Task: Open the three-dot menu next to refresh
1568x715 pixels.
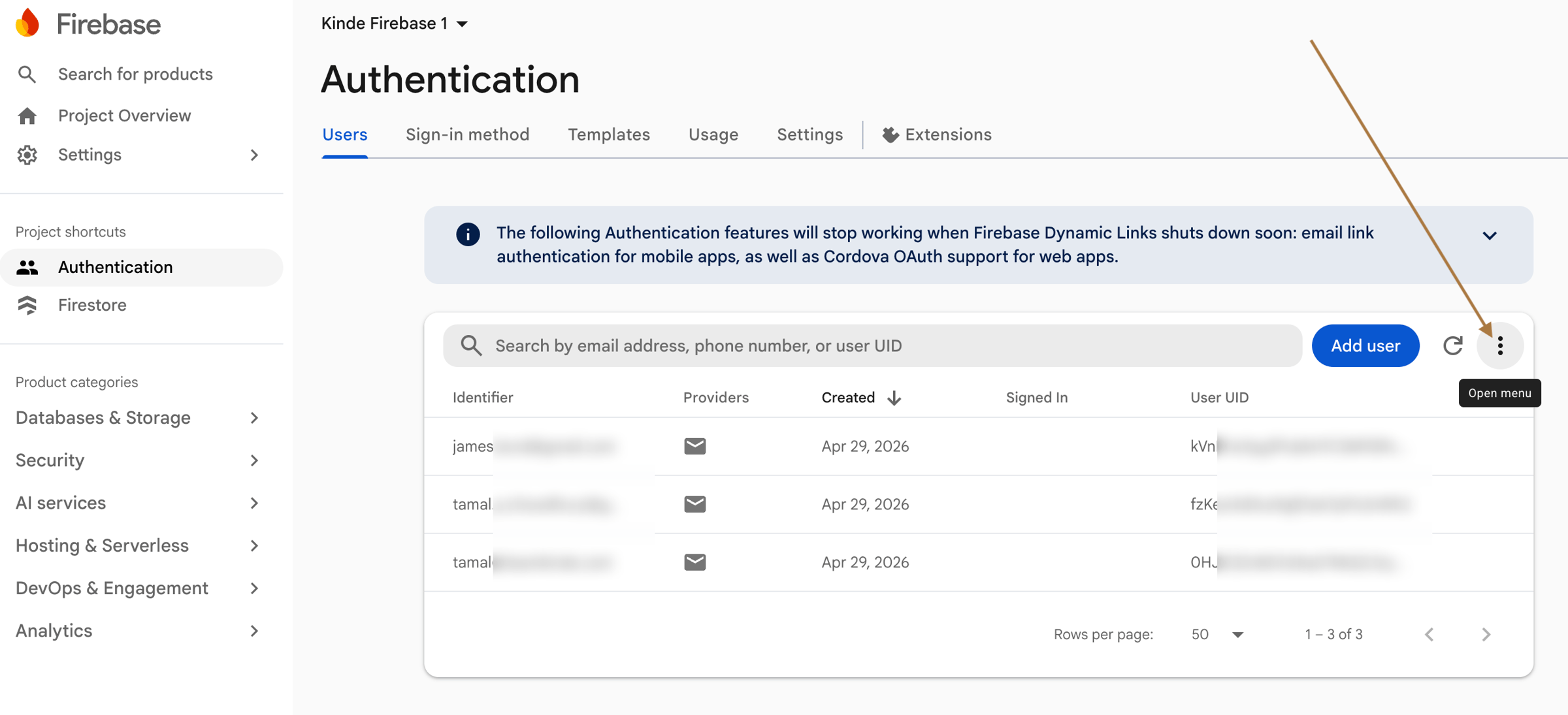Action: pos(1500,345)
